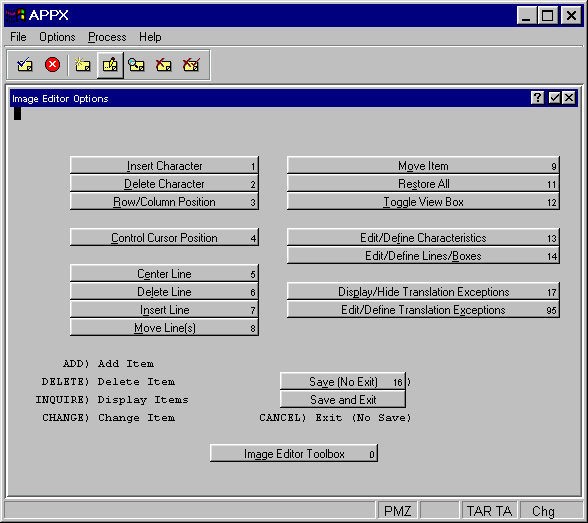Image resolution: width=588 pixels, height=523 pixels.
Task: Click the 'INQUIRE) Display Items' text
Action: pyautogui.click(x=112, y=400)
